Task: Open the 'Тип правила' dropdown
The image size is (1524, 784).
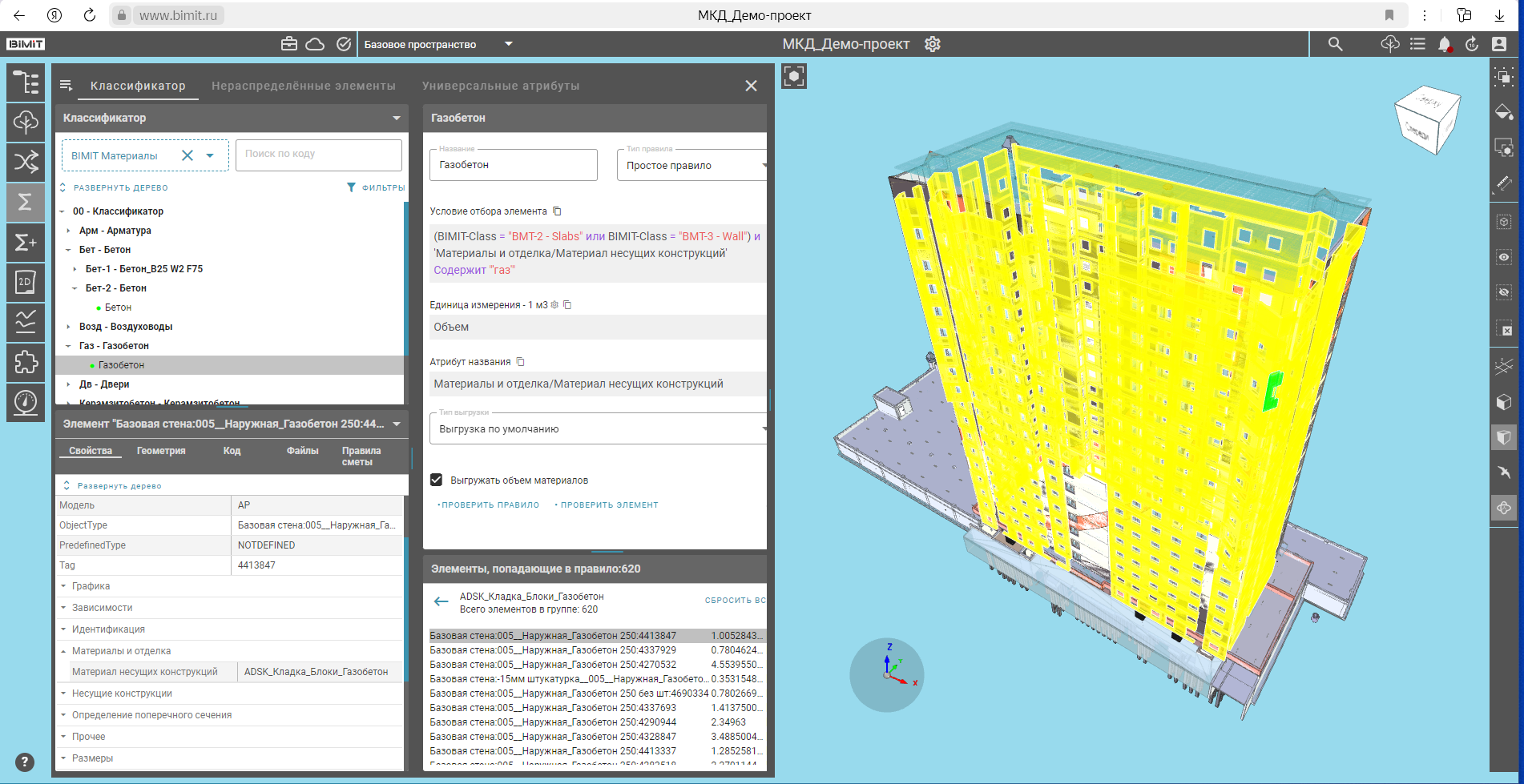Action: pyautogui.click(x=692, y=165)
